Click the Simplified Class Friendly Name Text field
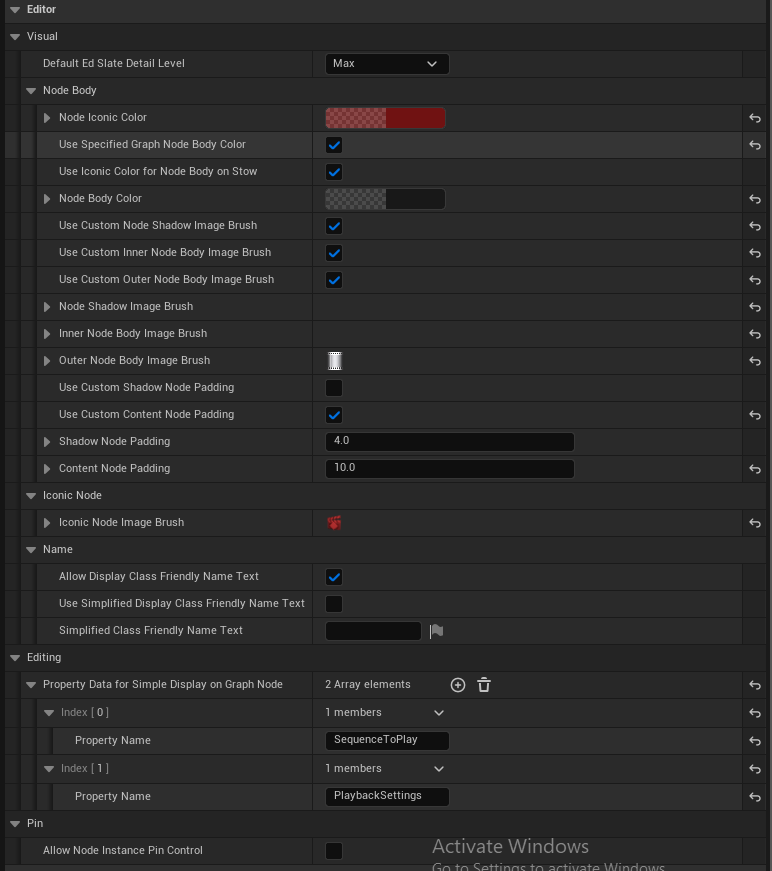The height and width of the screenshot is (871, 772). click(373, 631)
